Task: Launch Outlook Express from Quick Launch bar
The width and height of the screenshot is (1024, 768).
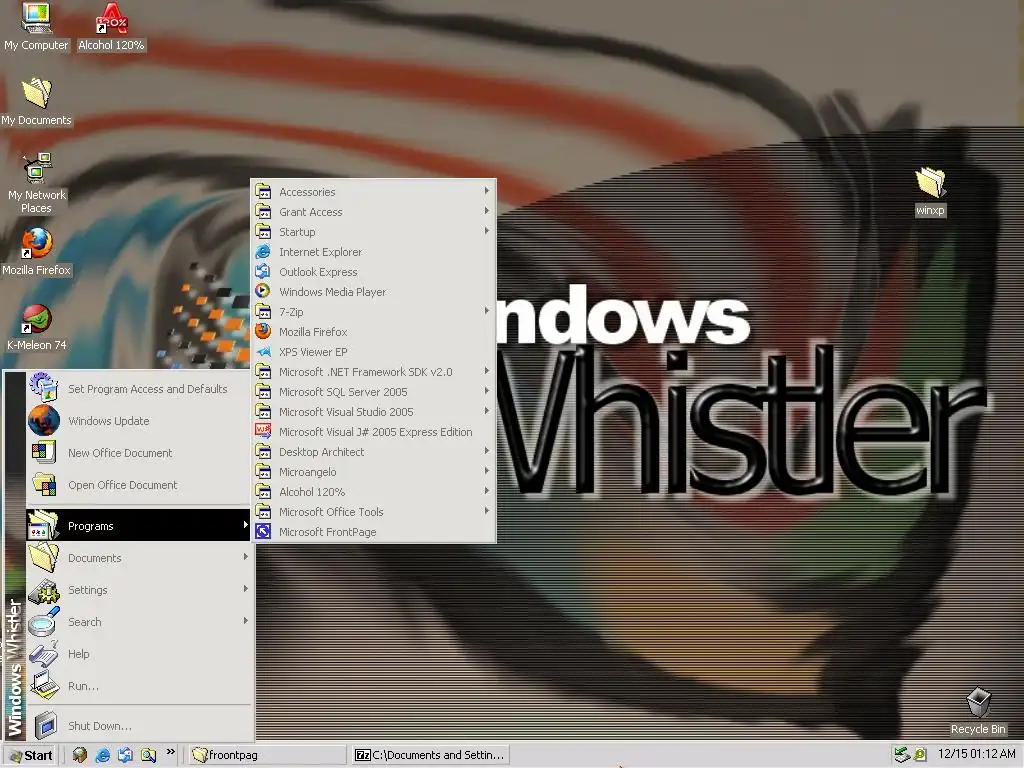Action: point(125,755)
